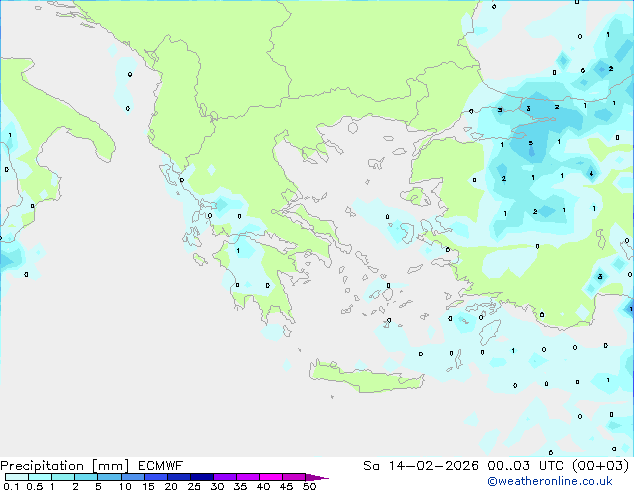Click the over-50 mm arrow tip on legend
The height and width of the screenshot is (490, 634).
[317, 477]
